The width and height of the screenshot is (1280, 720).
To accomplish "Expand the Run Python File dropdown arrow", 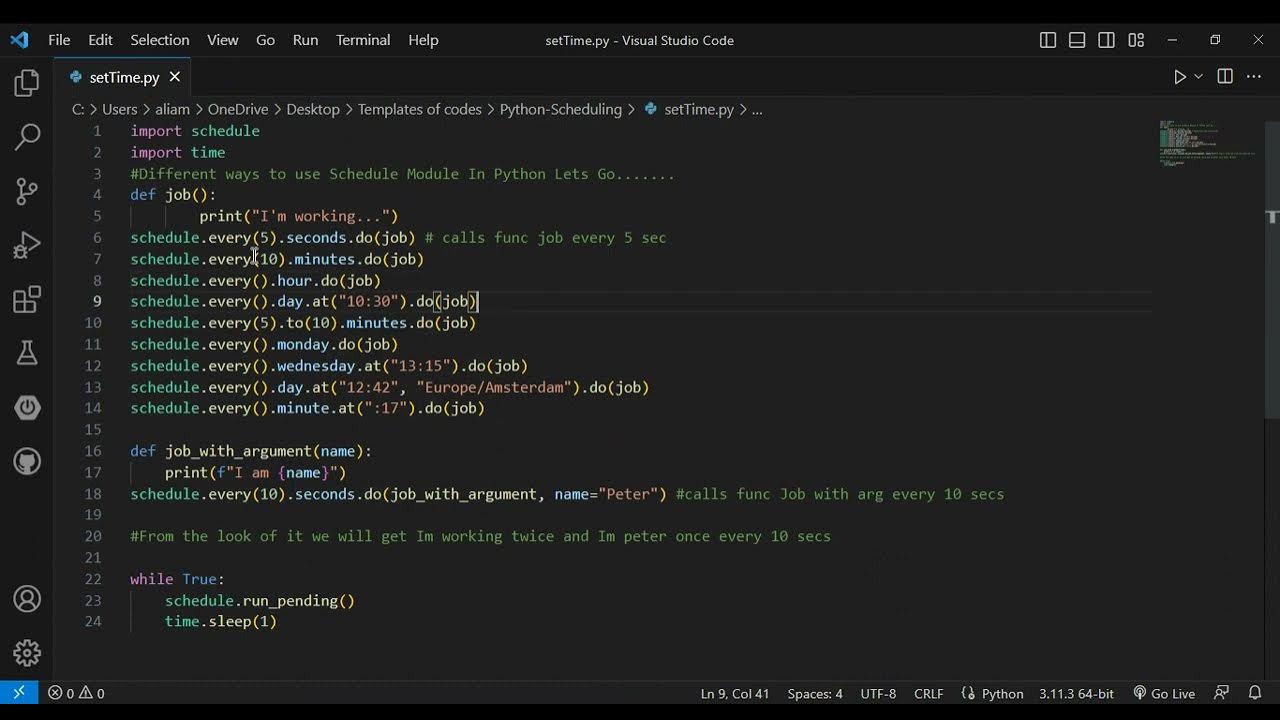I will tap(1198, 77).
